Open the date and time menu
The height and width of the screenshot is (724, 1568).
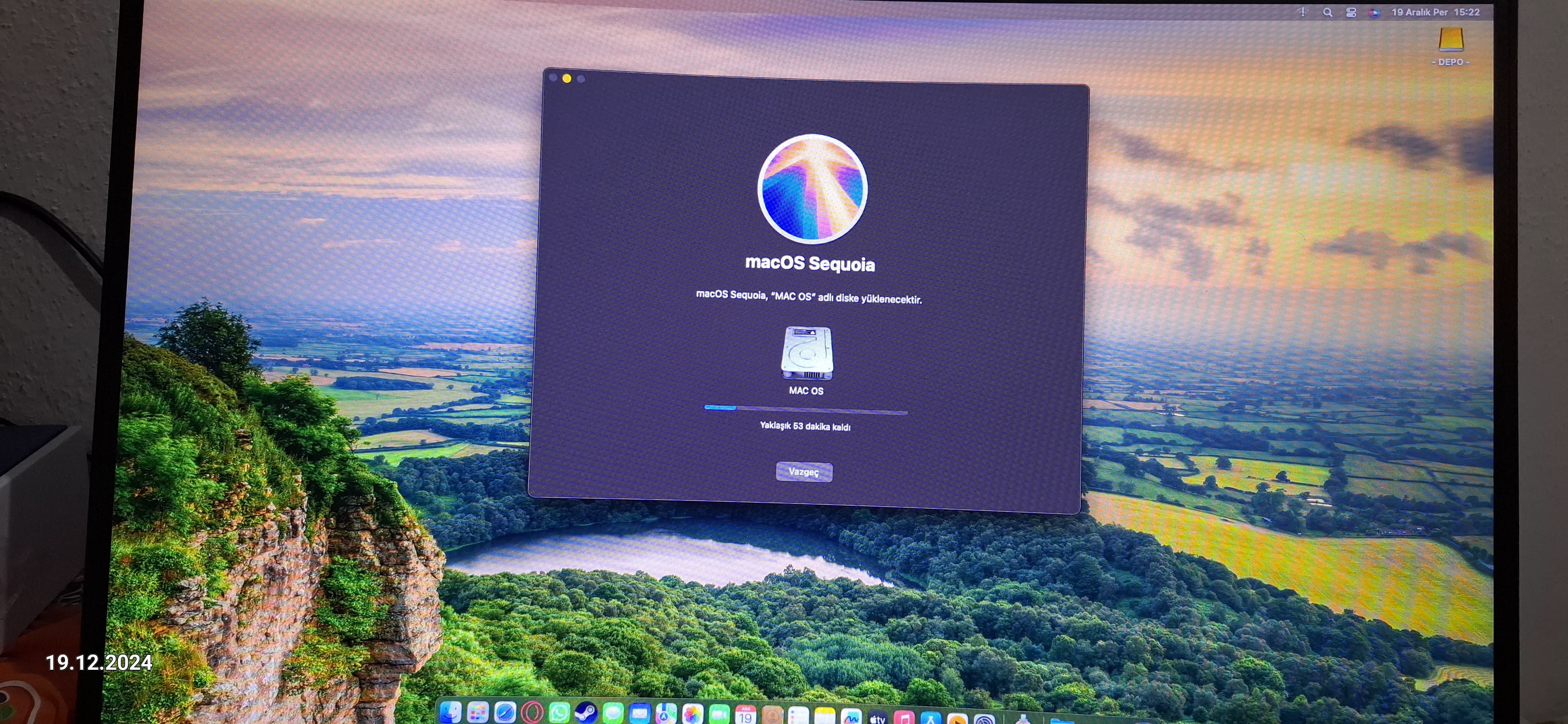point(1435,12)
